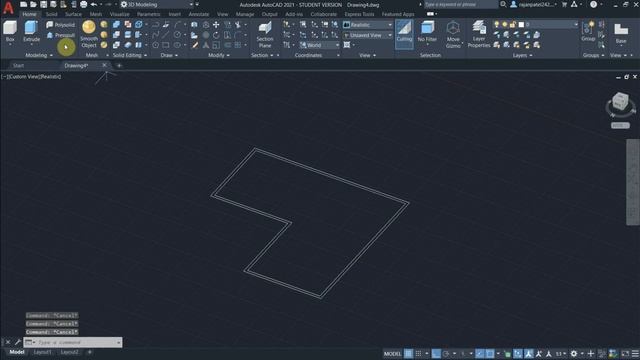Select the Box solid tool

10,32
